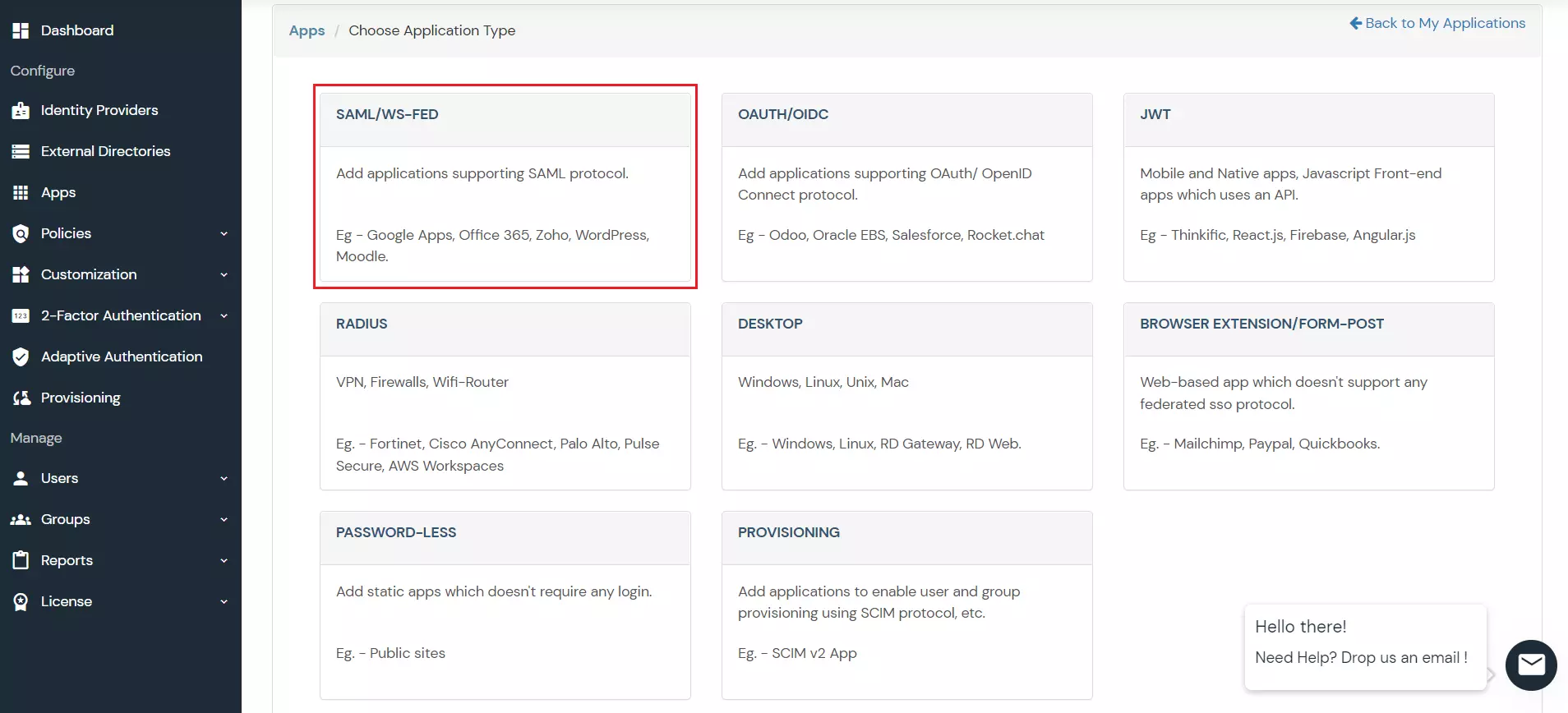
Task: Expand the Users submenu chevron
Action: point(224,478)
